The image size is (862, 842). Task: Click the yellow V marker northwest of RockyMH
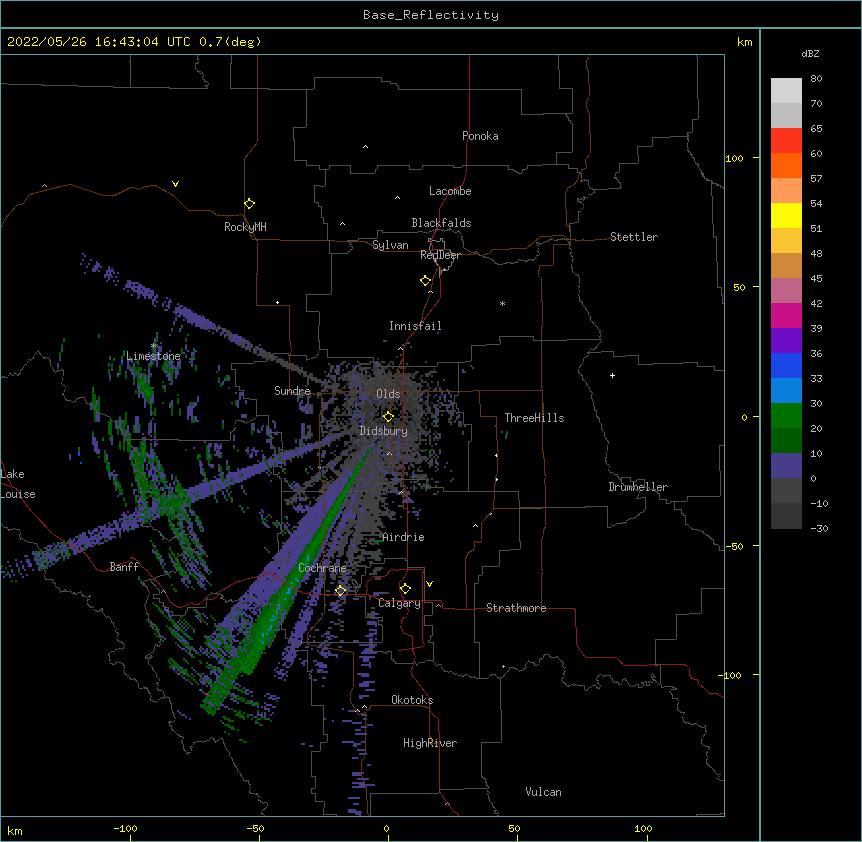tap(175, 184)
